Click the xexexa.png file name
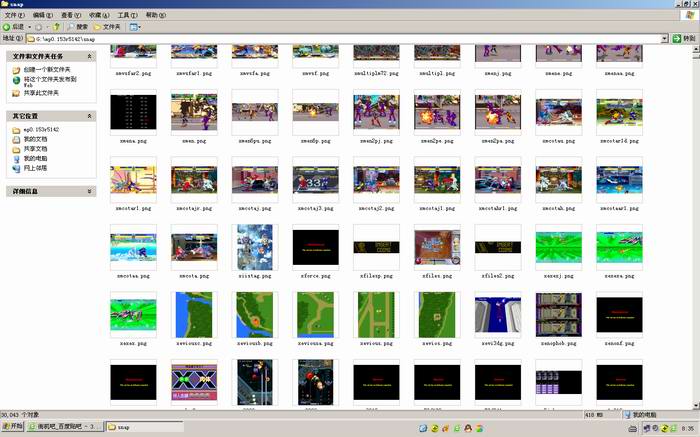 pos(619,276)
